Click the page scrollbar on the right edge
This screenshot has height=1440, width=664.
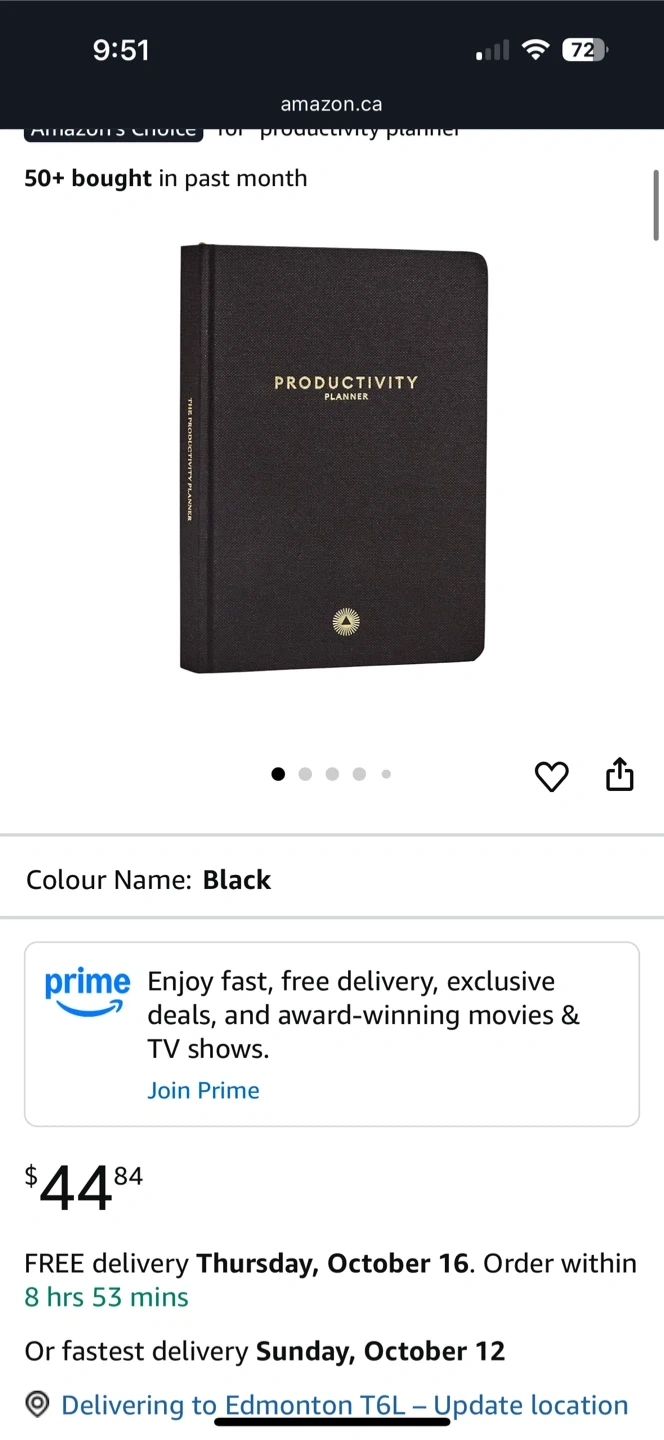point(656,205)
